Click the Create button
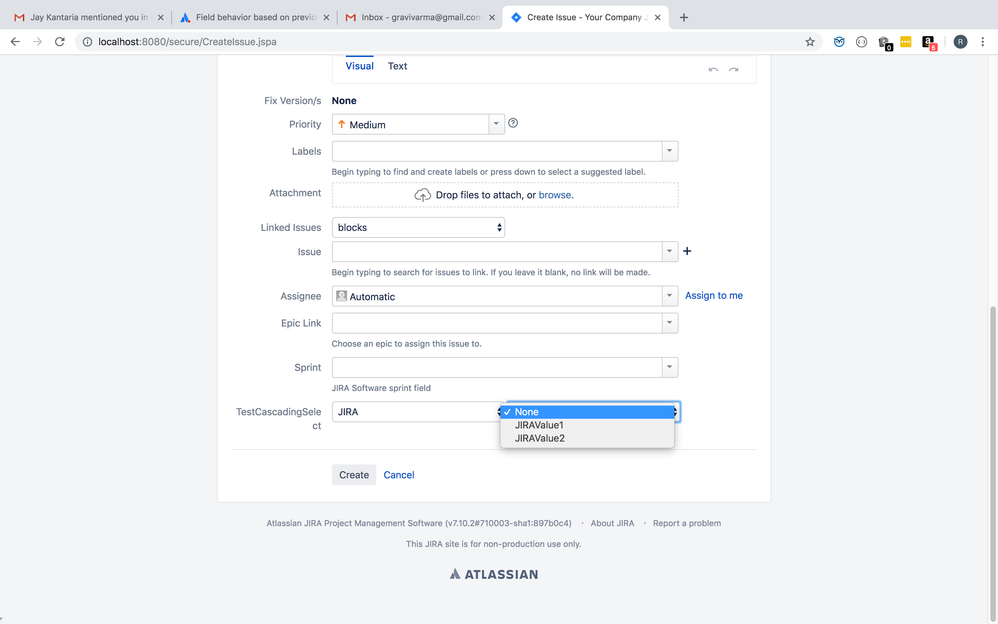This screenshot has height=624, width=998. (354, 475)
